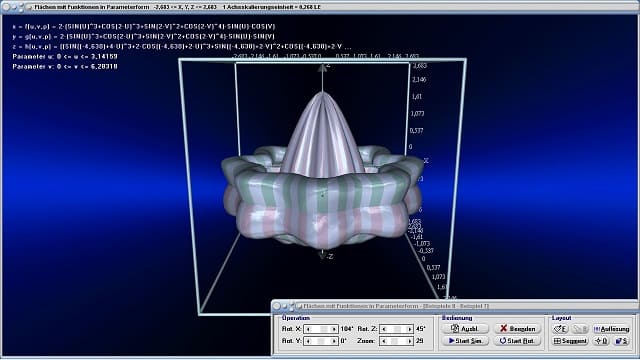Click the 45° Rot. Z value
640x360 pixels.
point(421,329)
